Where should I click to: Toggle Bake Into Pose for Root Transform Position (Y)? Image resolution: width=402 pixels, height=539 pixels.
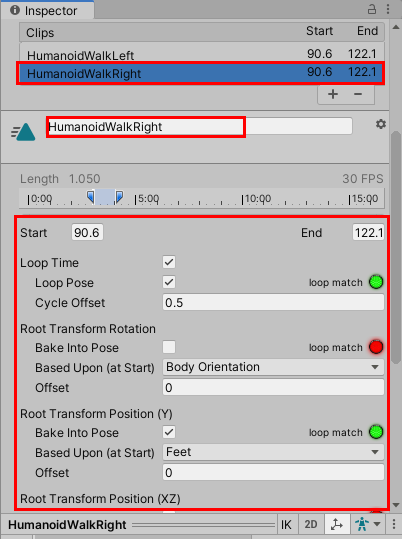[x=169, y=432]
